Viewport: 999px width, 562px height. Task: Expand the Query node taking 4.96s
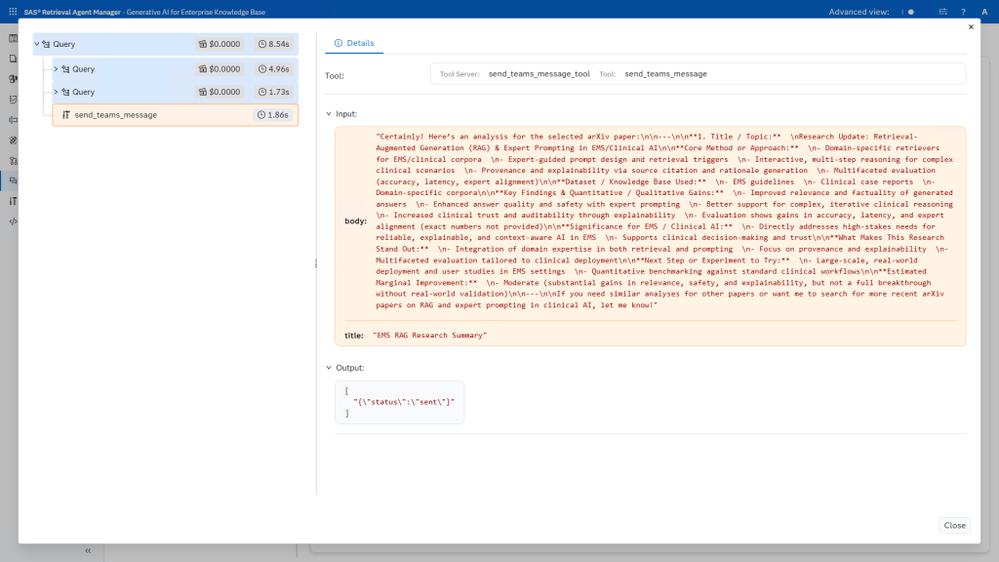(56, 69)
